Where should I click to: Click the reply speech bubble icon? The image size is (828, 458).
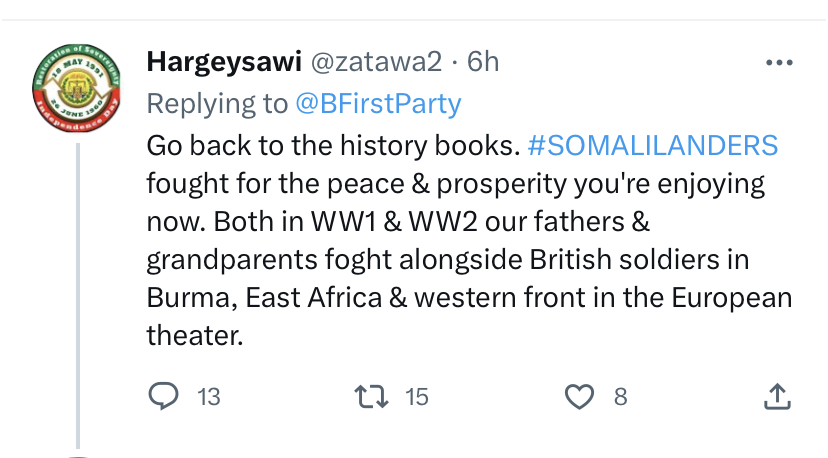[x=163, y=396]
